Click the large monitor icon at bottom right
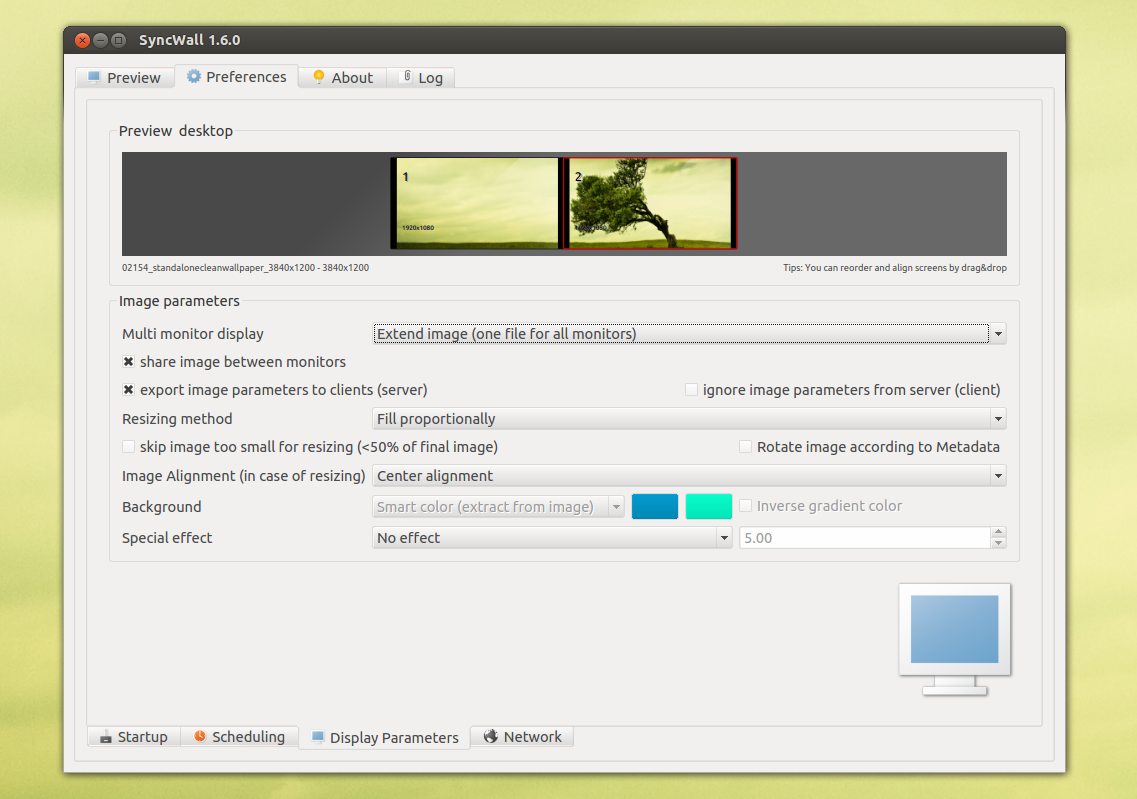 [x=954, y=638]
